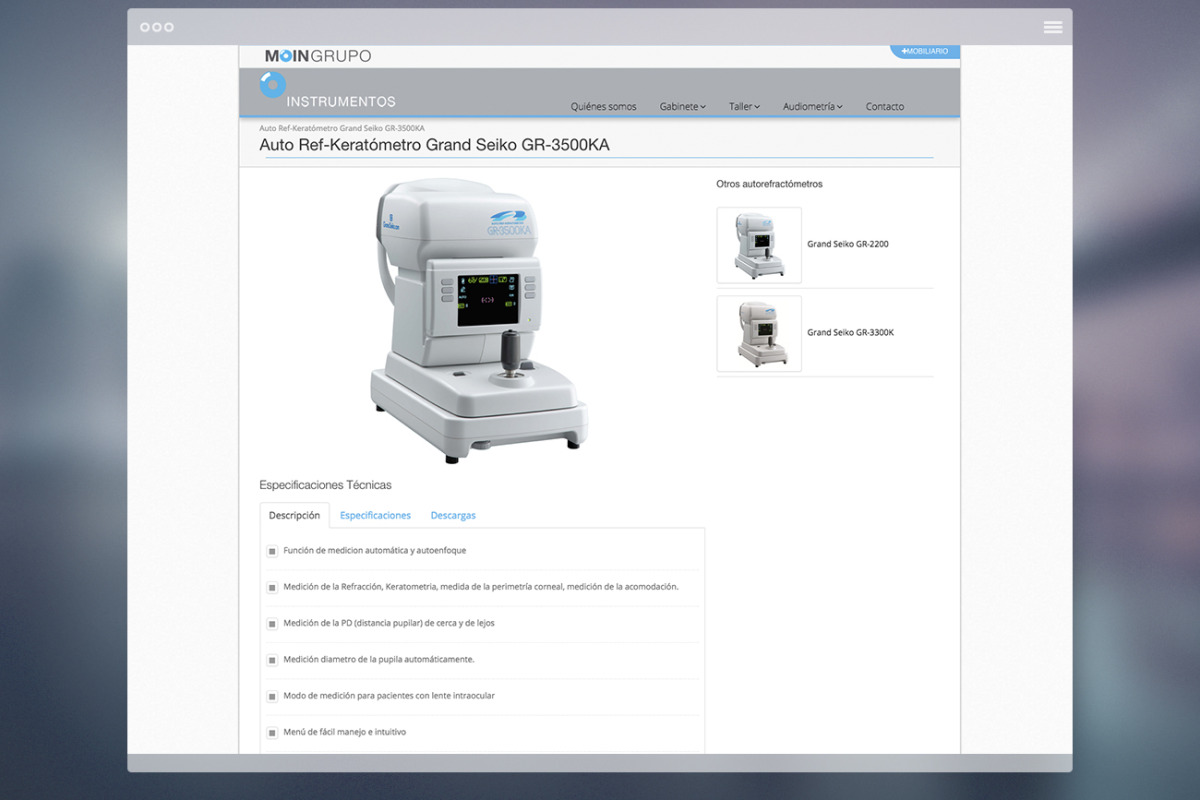The image size is (1200, 800).
Task: Click text Medición diametro de la pupila automáticamente
Action: (378, 659)
